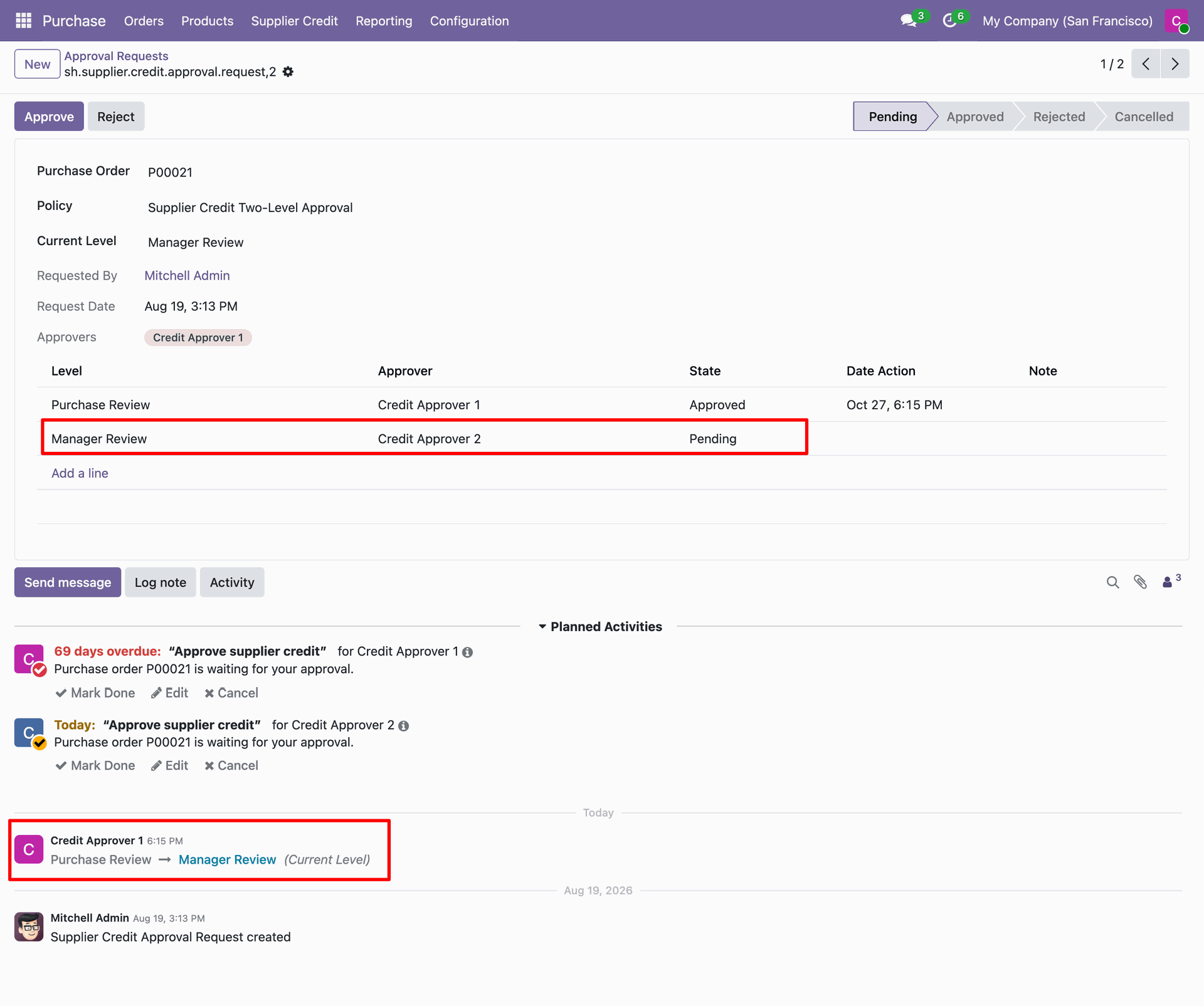Open the apps grid menu

tap(23, 21)
